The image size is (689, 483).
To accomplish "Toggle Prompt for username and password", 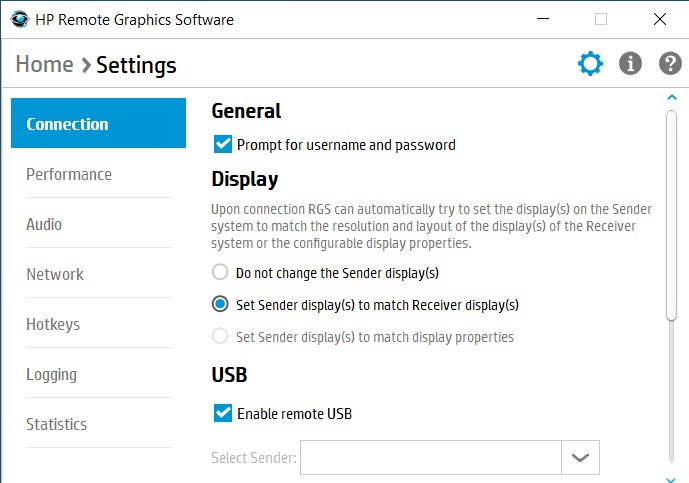I will 223,145.
